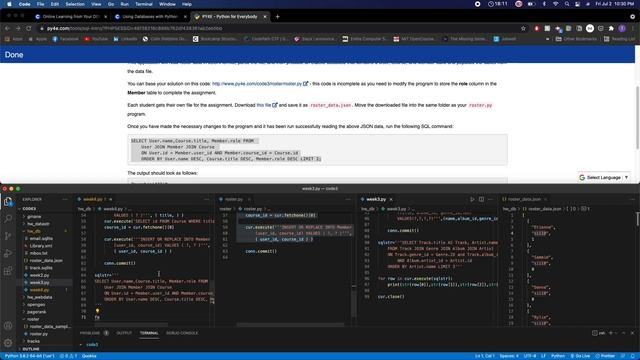Open roster_data.json in hw_db folder
Image resolution: width=640 pixels, height=360 pixels.
pos(46,260)
